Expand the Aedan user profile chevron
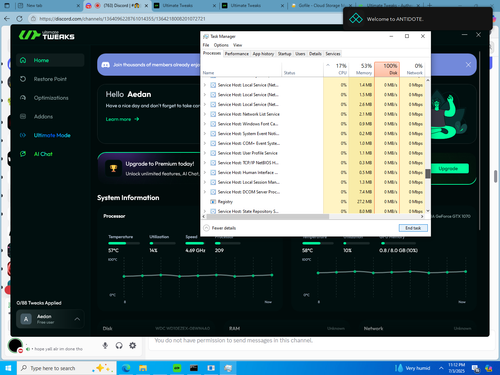 pos(77,319)
